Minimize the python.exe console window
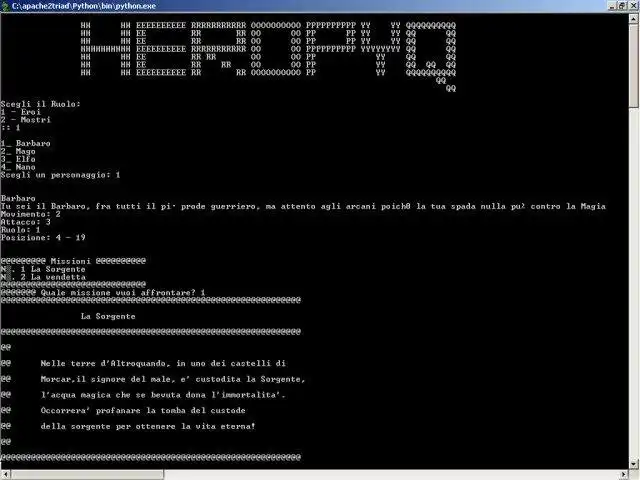The image size is (640, 480). tap(612, 6)
